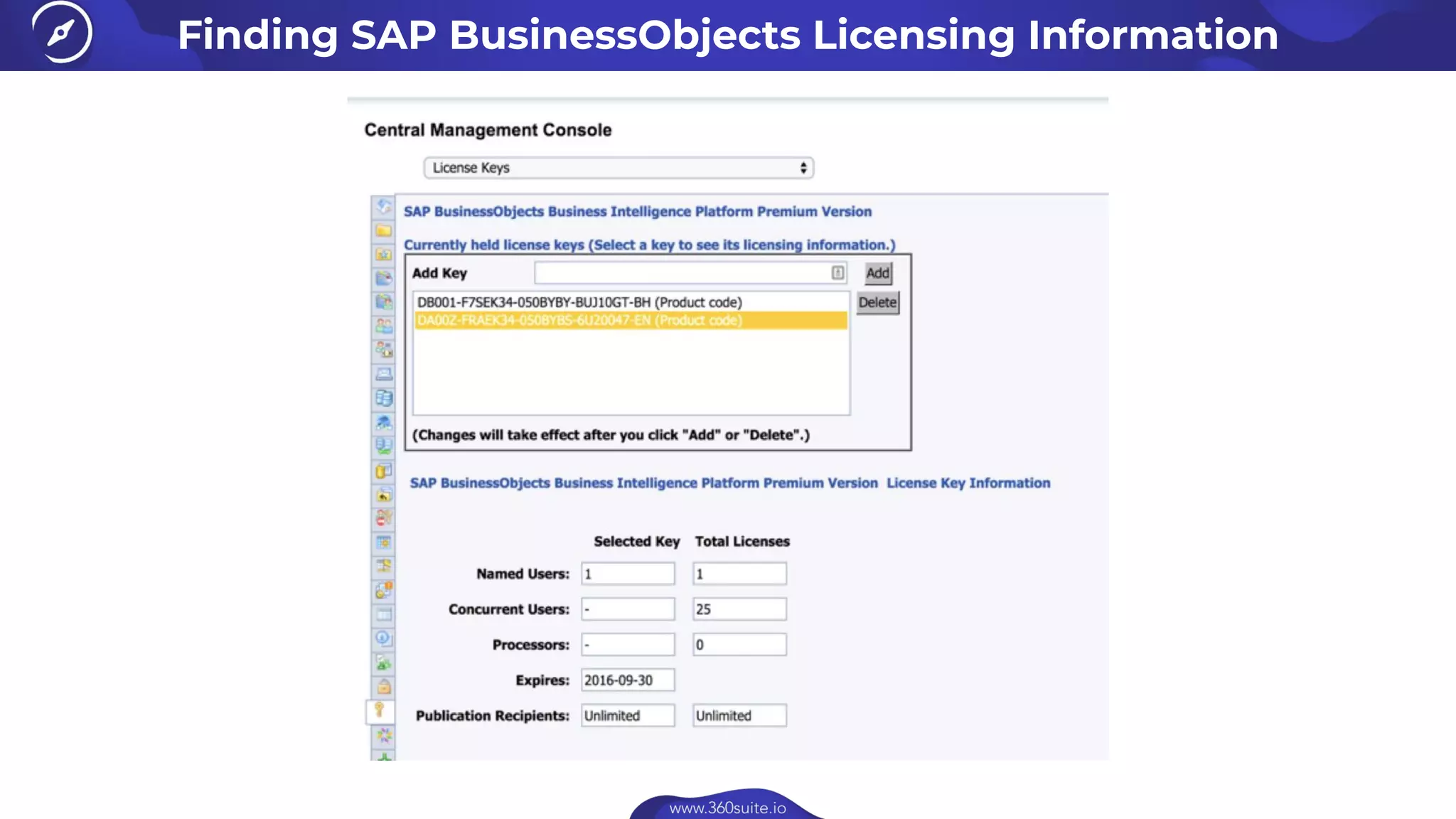Click the blue info-circle sidebar icon

tap(384, 638)
